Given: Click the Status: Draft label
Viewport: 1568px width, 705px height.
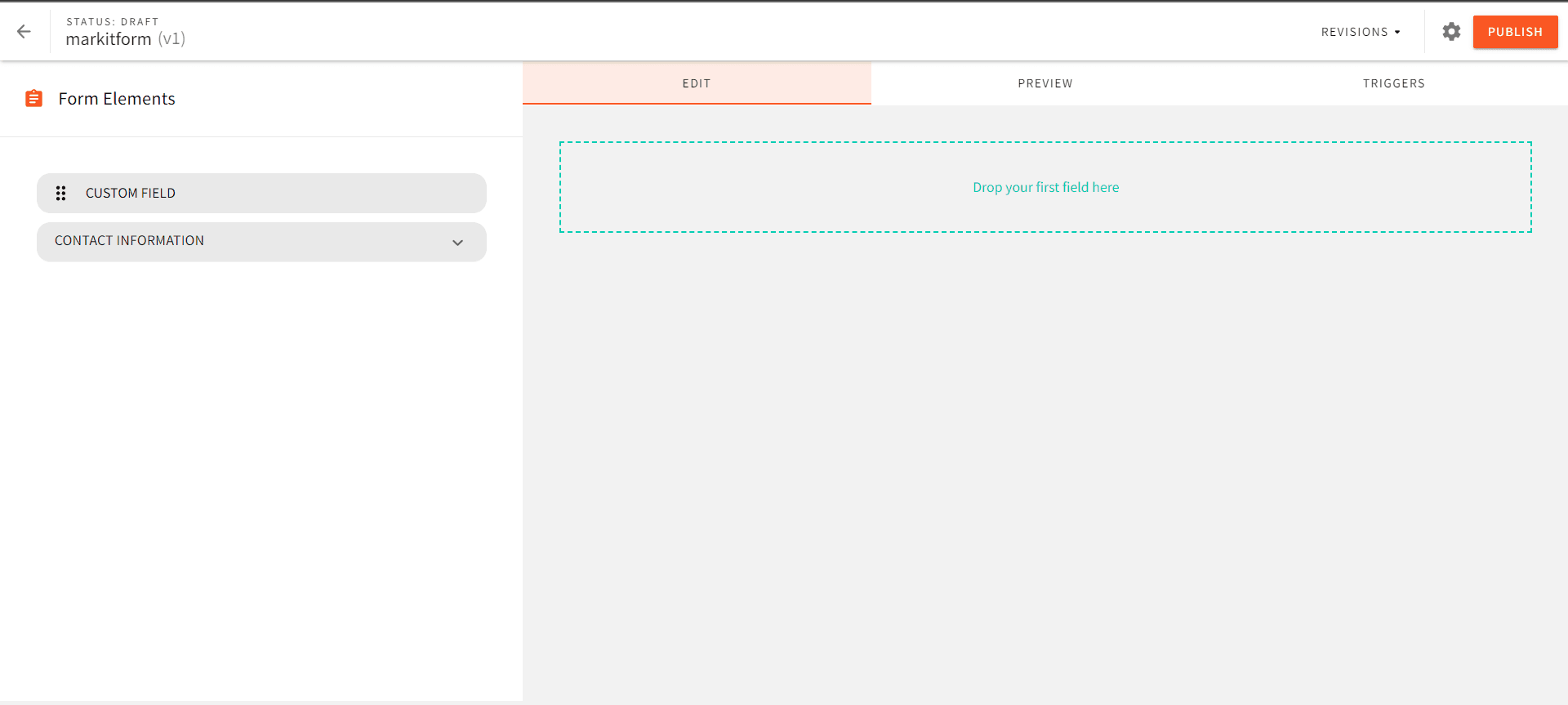Looking at the screenshot, I should pos(112,22).
